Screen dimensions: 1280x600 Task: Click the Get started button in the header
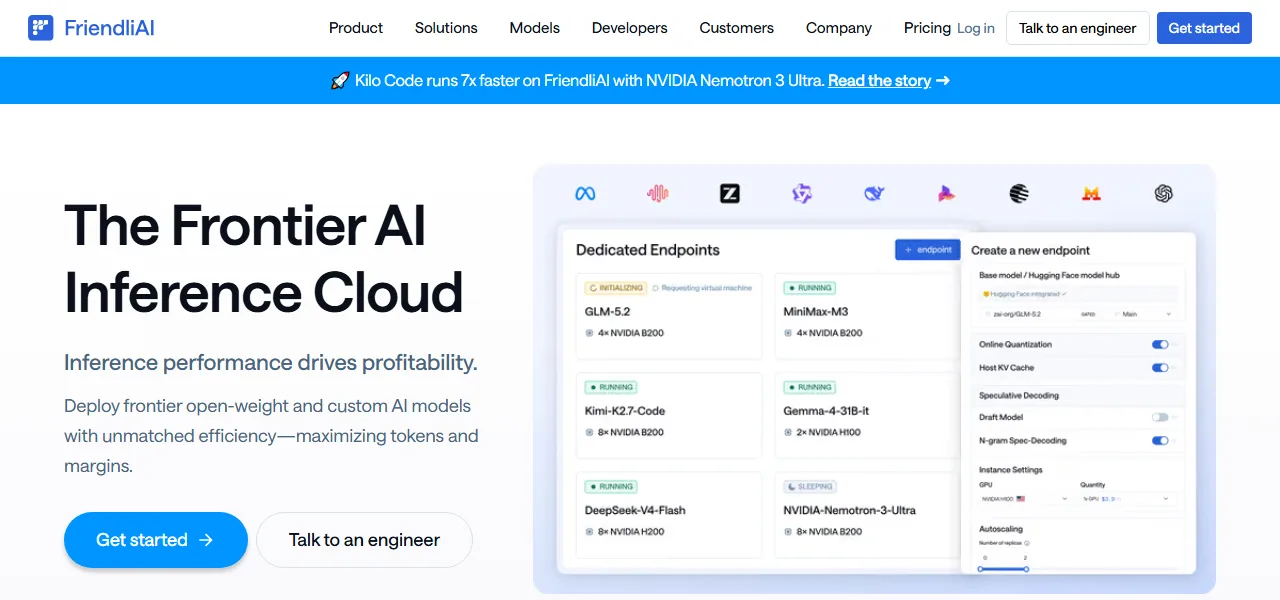pos(1204,28)
